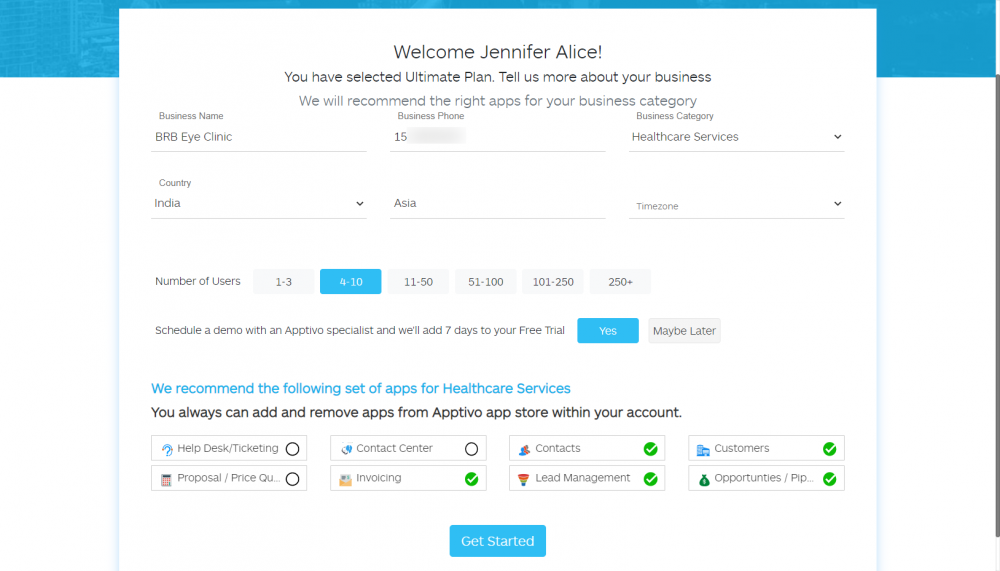Expand the Country dropdown showing India

[259, 203]
